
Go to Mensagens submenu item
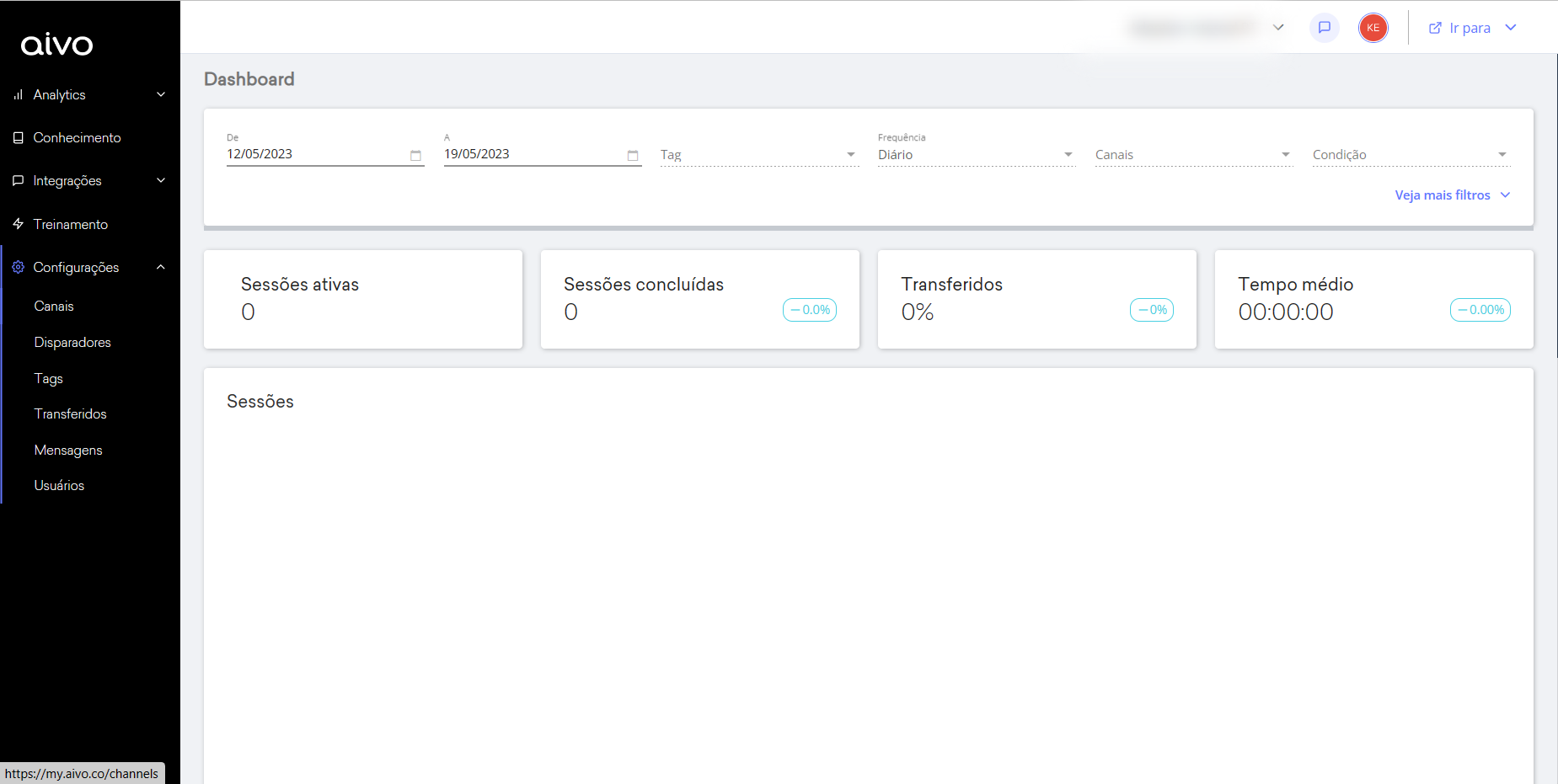point(68,451)
